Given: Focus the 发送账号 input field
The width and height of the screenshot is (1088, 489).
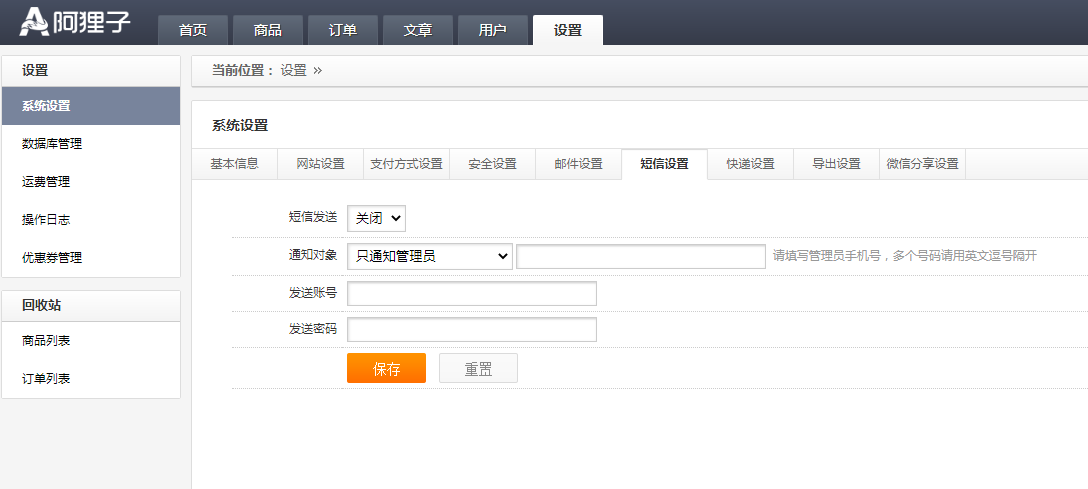Looking at the screenshot, I should tap(471, 293).
